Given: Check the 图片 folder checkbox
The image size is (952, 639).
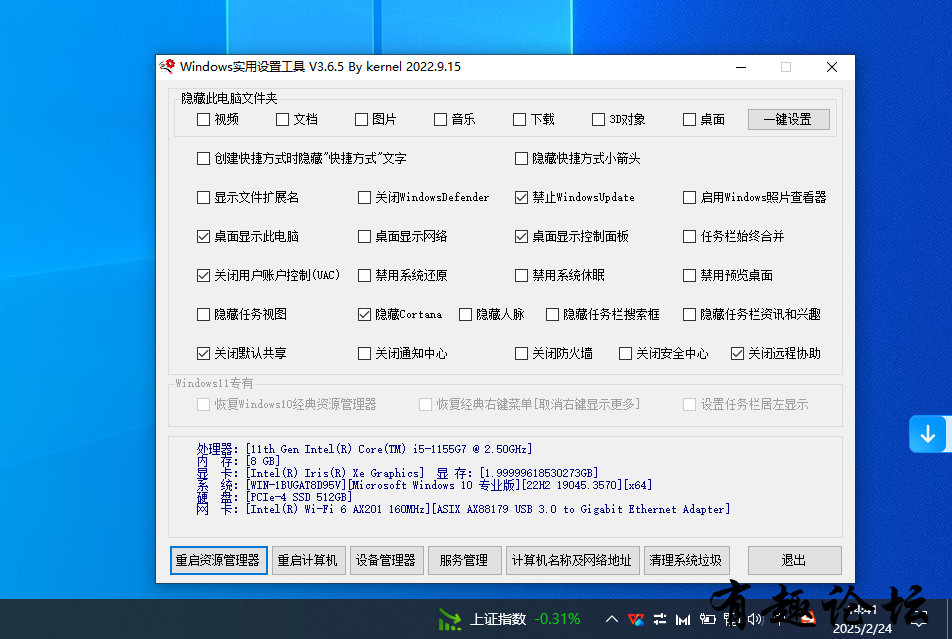Looking at the screenshot, I should [x=361, y=120].
